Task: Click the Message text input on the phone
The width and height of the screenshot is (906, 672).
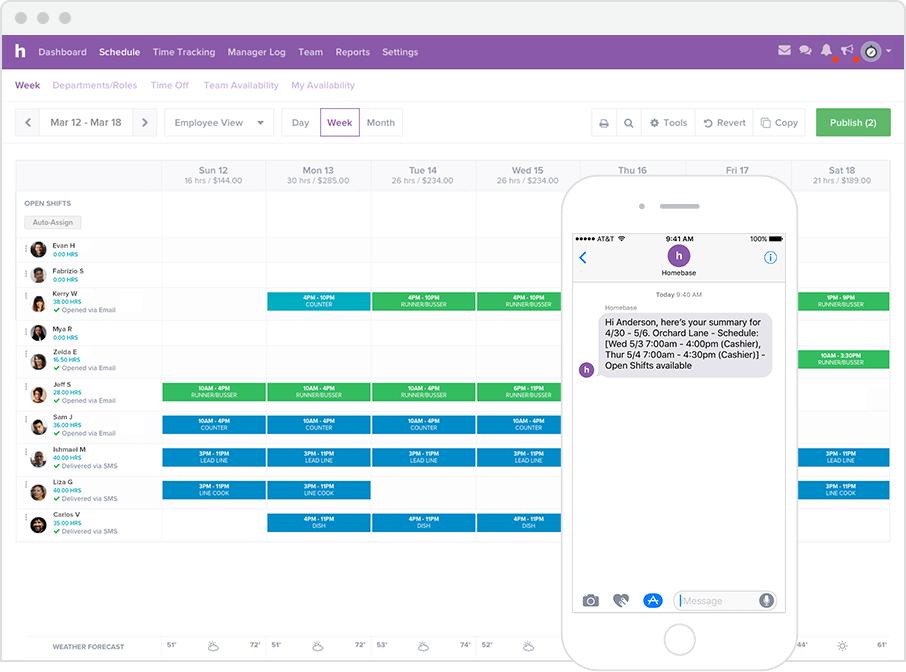Action: click(715, 600)
